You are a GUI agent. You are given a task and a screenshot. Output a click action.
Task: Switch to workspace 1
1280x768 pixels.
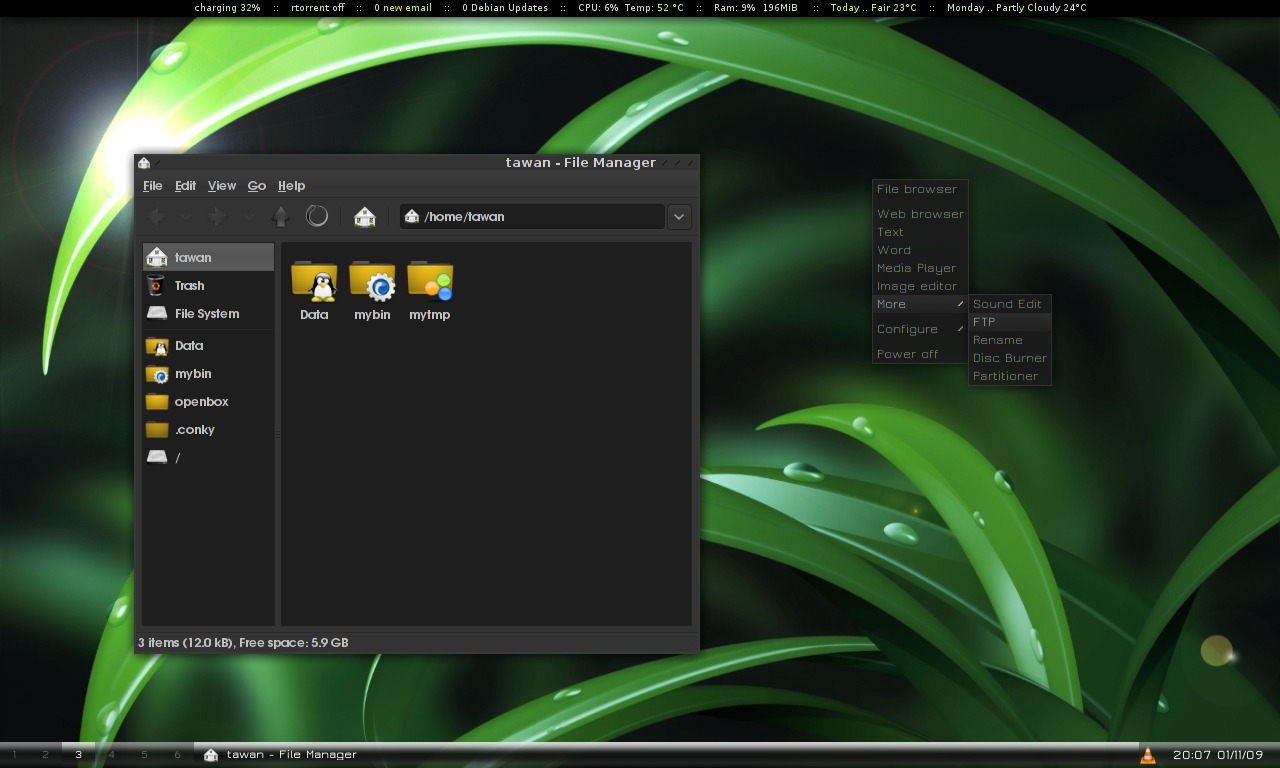coord(14,755)
